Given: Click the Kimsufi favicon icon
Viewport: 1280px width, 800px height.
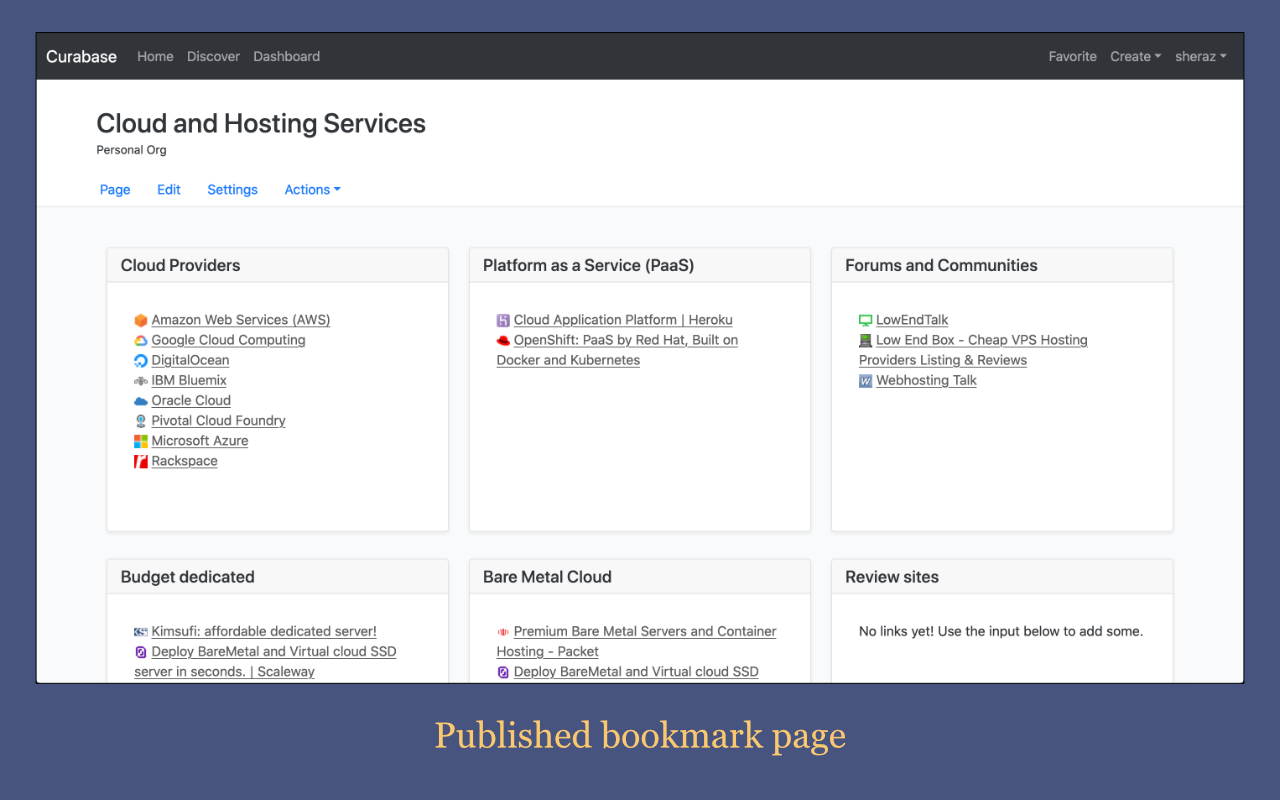Looking at the screenshot, I should (x=141, y=632).
